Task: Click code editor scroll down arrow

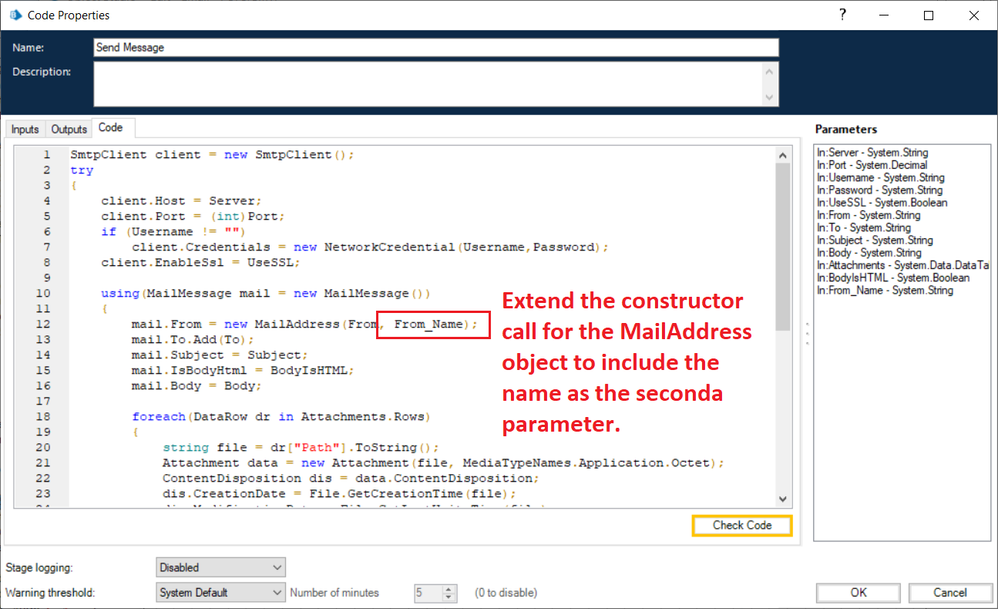Action: click(783, 499)
